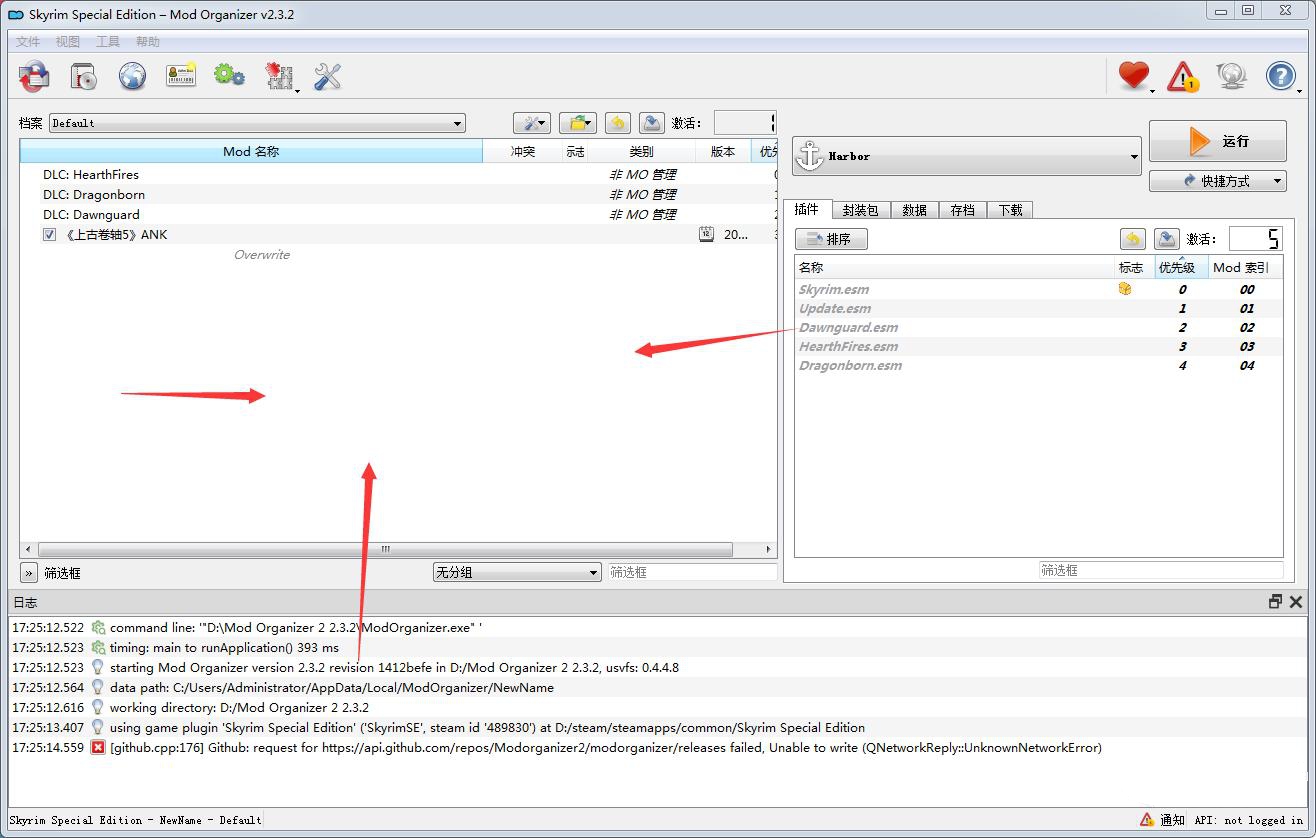1316x838 pixels.
Task: Click restore plugin list backup icon
Action: (x=1132, y=239)
